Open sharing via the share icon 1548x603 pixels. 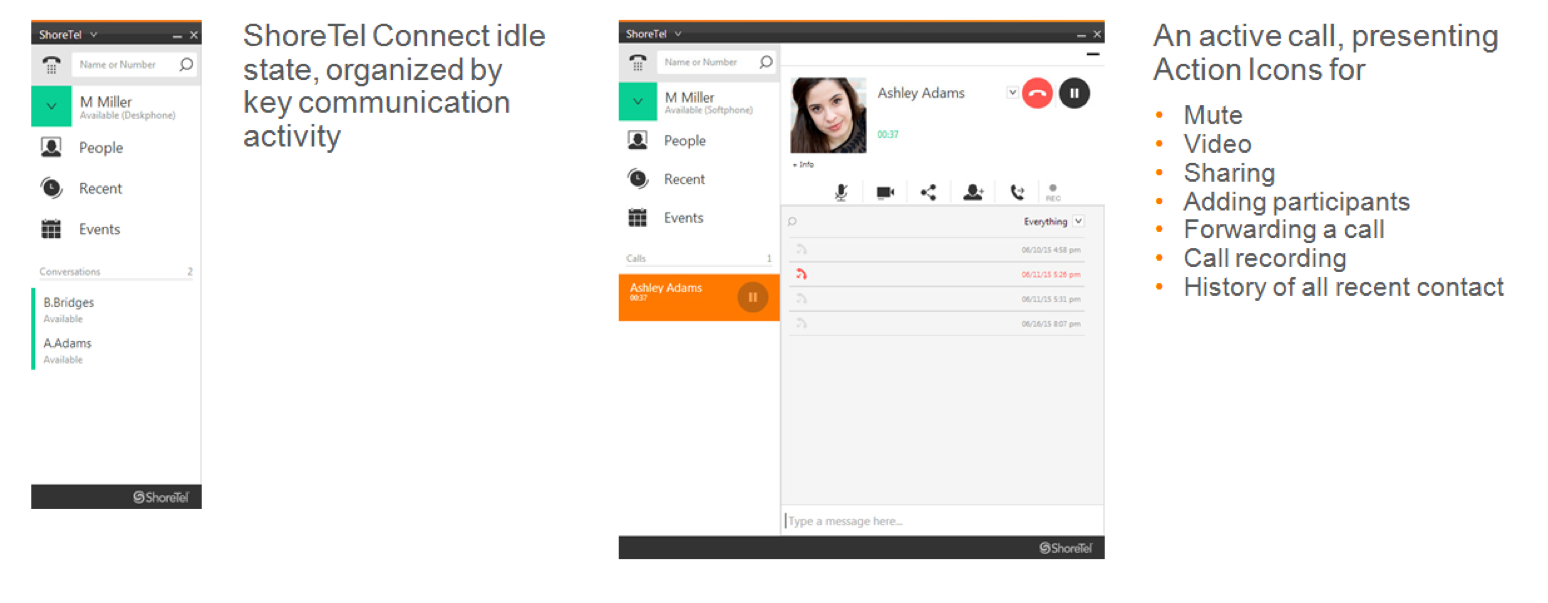928,193
